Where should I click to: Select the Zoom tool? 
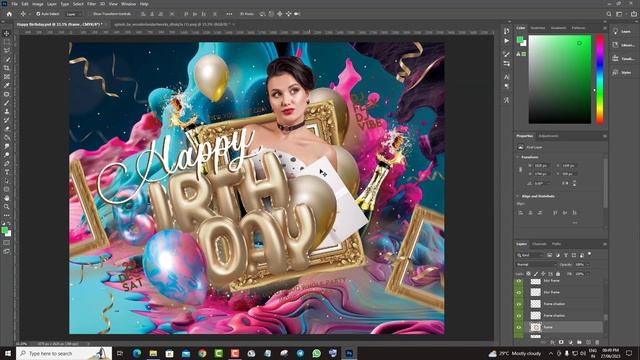point(7,207)
